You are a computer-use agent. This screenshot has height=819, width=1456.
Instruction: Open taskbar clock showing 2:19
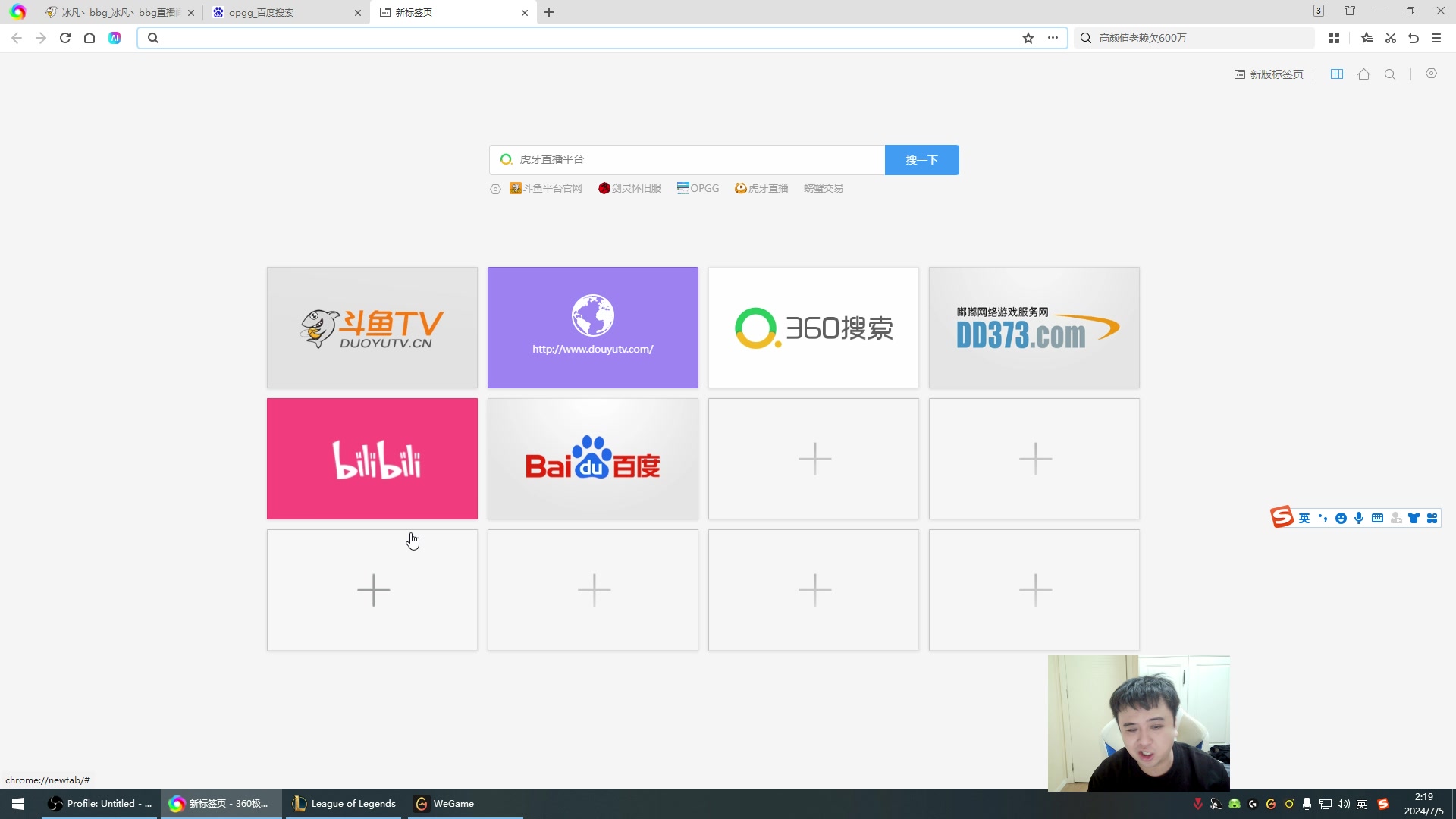click(1423, 804)
